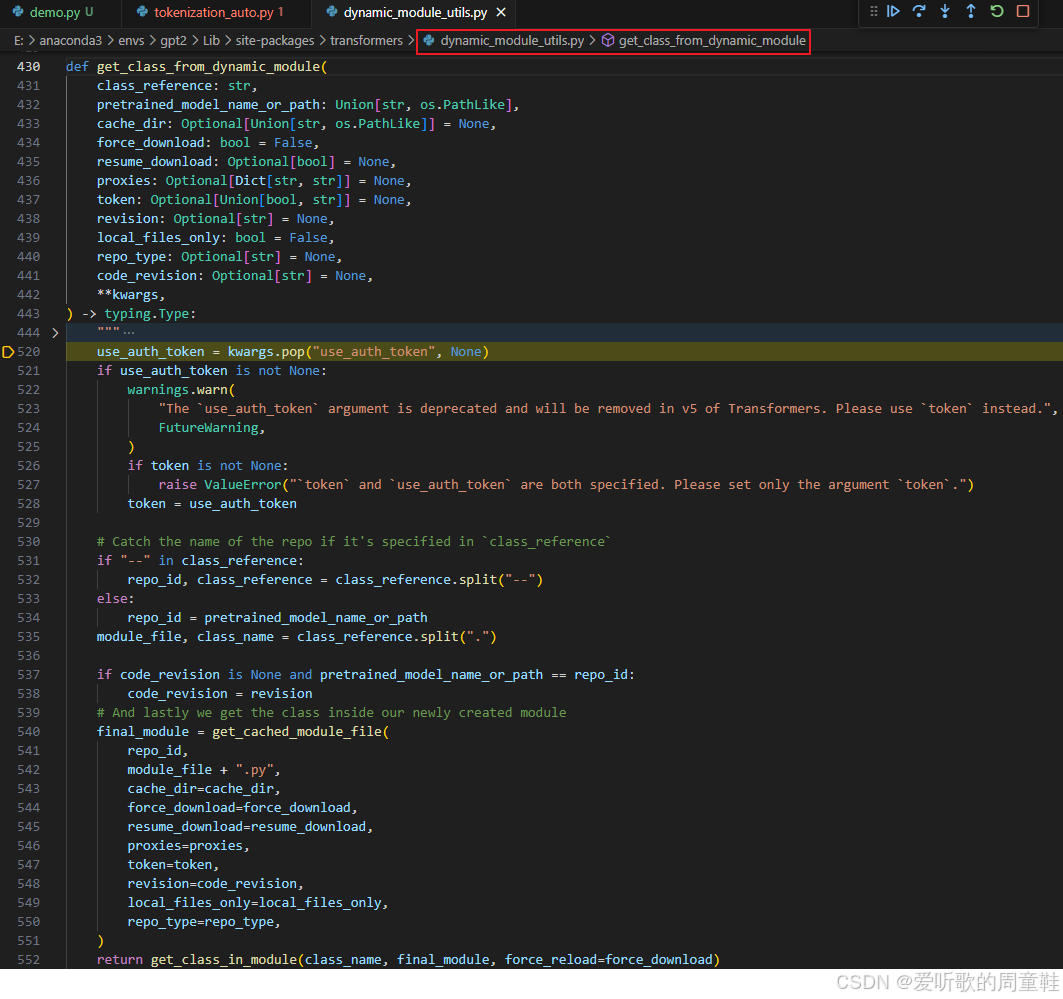
Task: Step out of the function via debug toolbar
Action: point(971,11)
